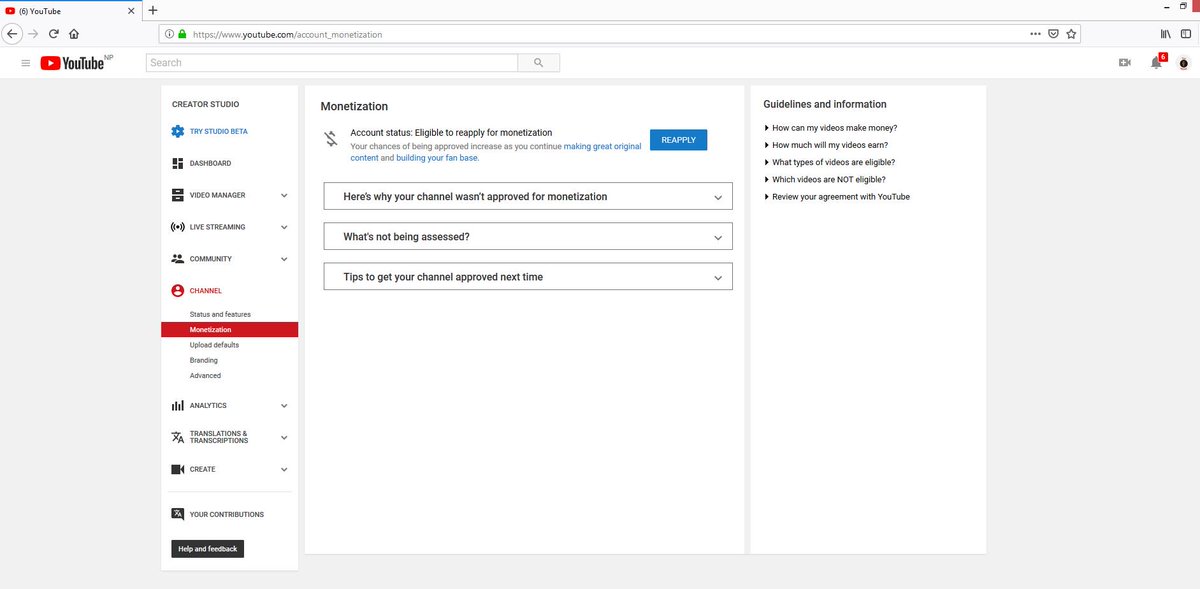This screenshot has height=589, width=1200.
Task: Expand the Community section chevron
Action: (284, 259)
